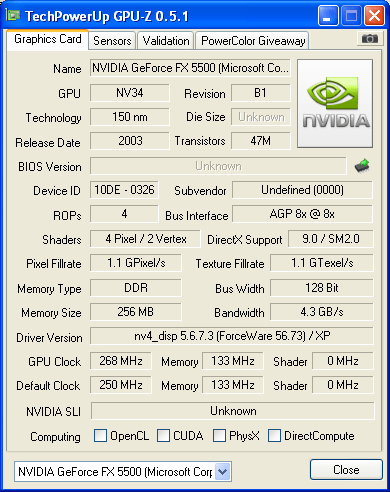Click the BIOS save chip icon

tap(362, 165)
